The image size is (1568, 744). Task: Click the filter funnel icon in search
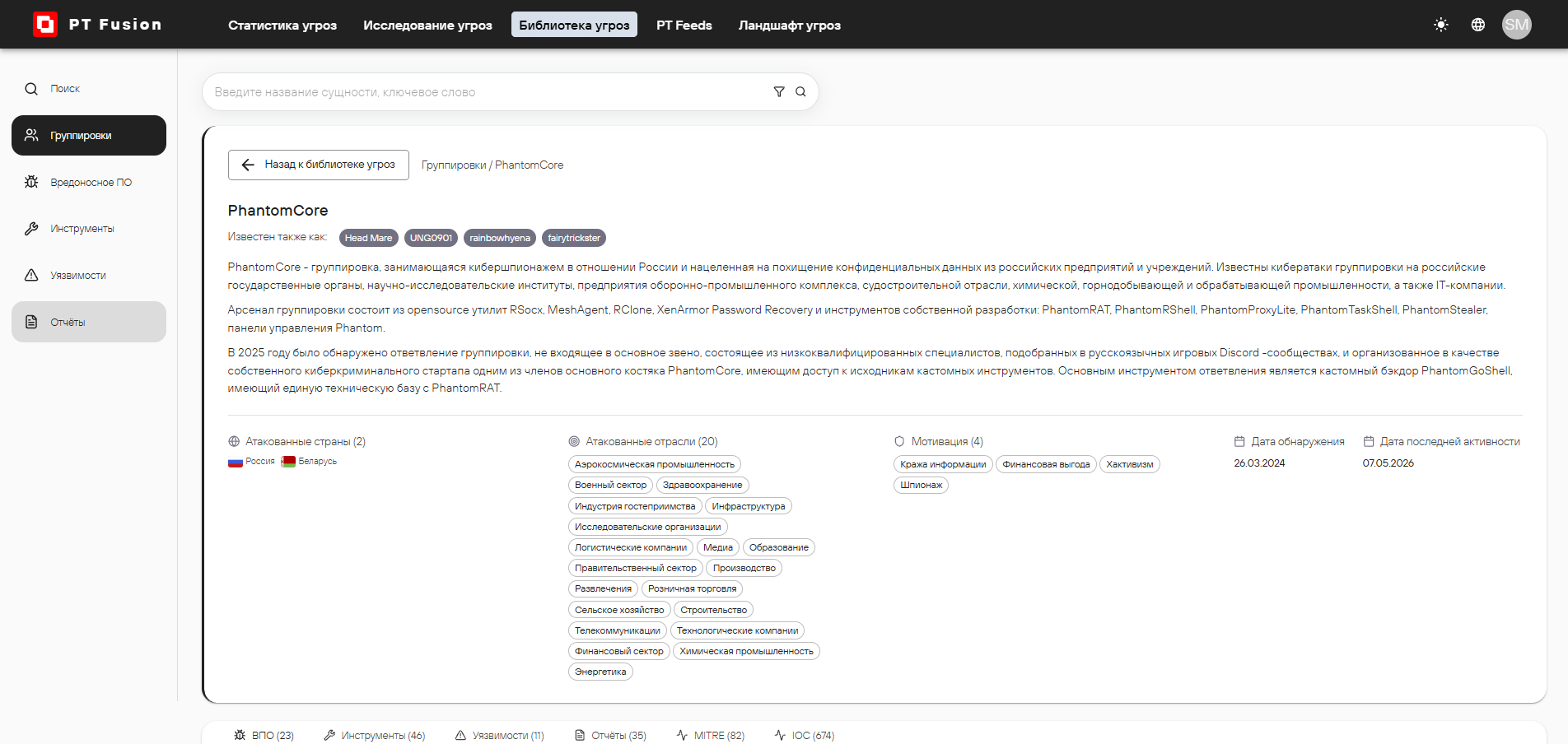779,92
